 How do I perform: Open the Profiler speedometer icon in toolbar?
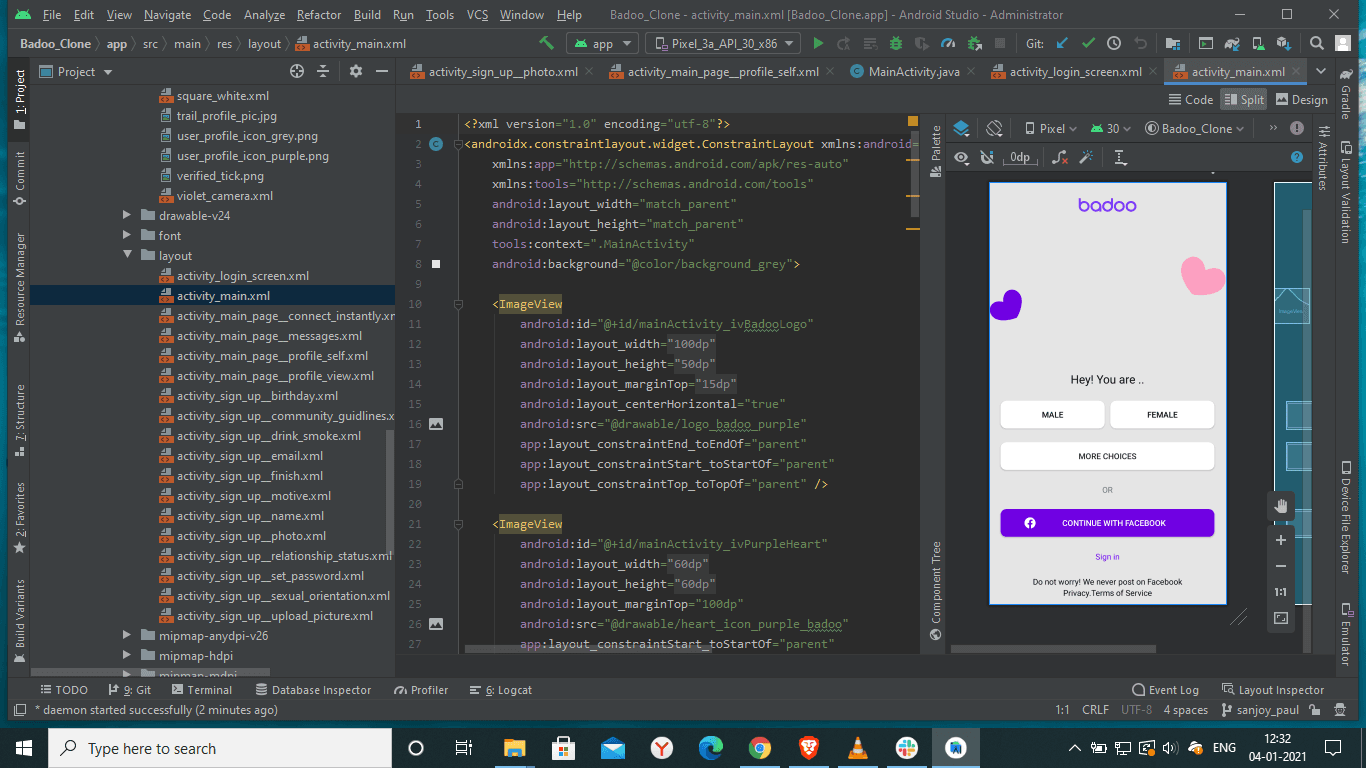[x=947, y=44]
